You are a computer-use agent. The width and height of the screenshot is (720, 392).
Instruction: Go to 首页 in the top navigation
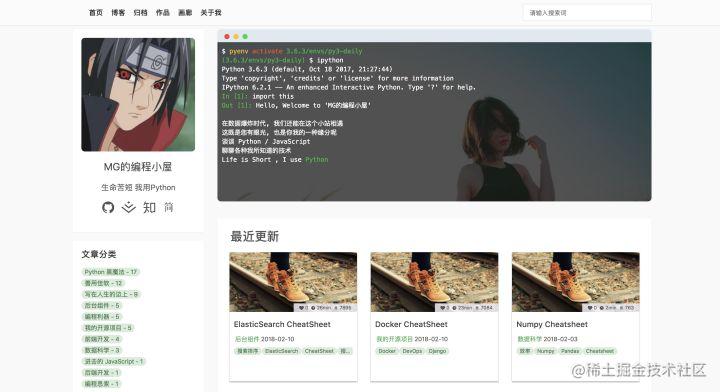point(96,13)
